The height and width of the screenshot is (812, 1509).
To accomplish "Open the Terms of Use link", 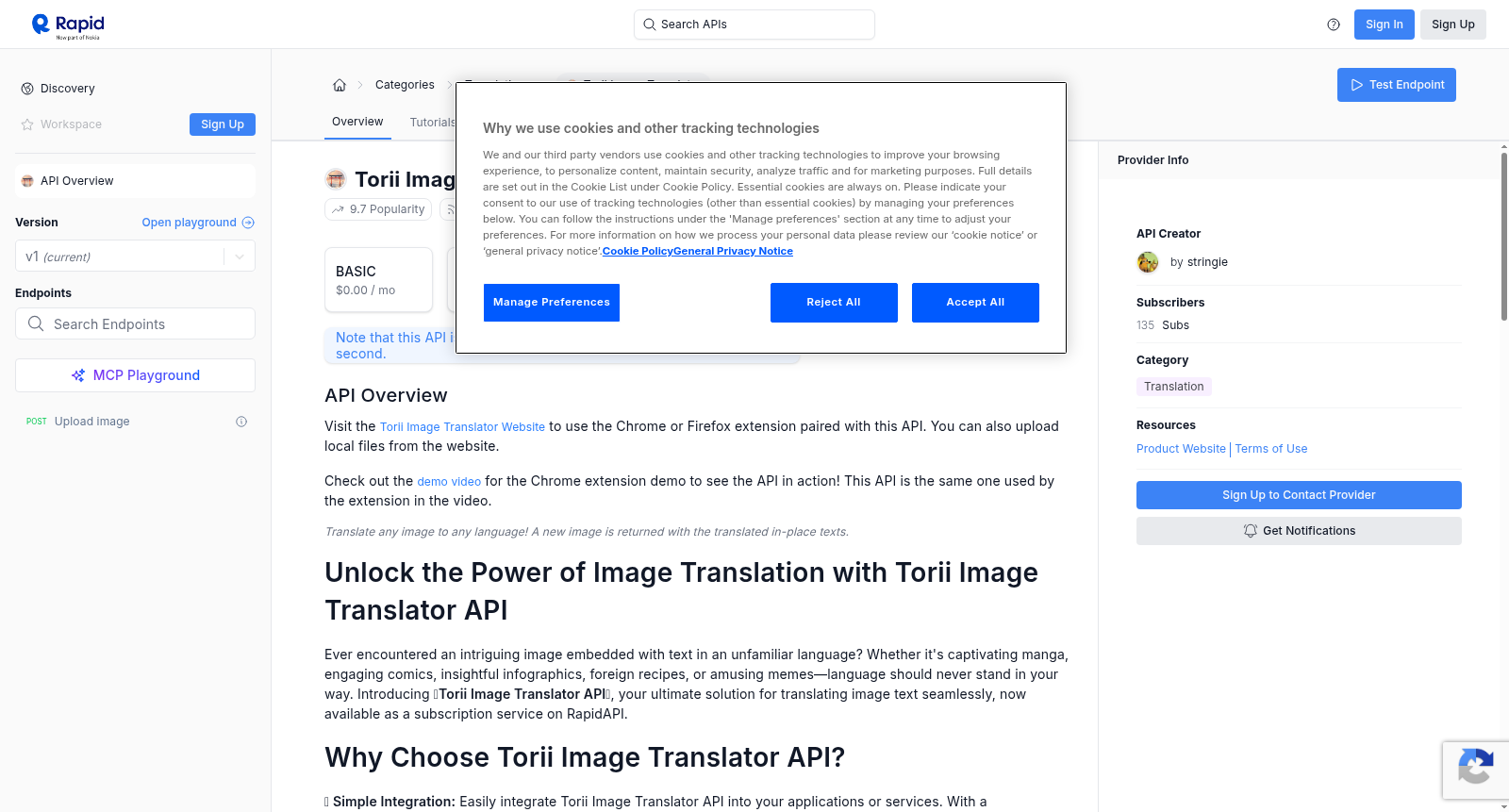I will [1271, 449].
